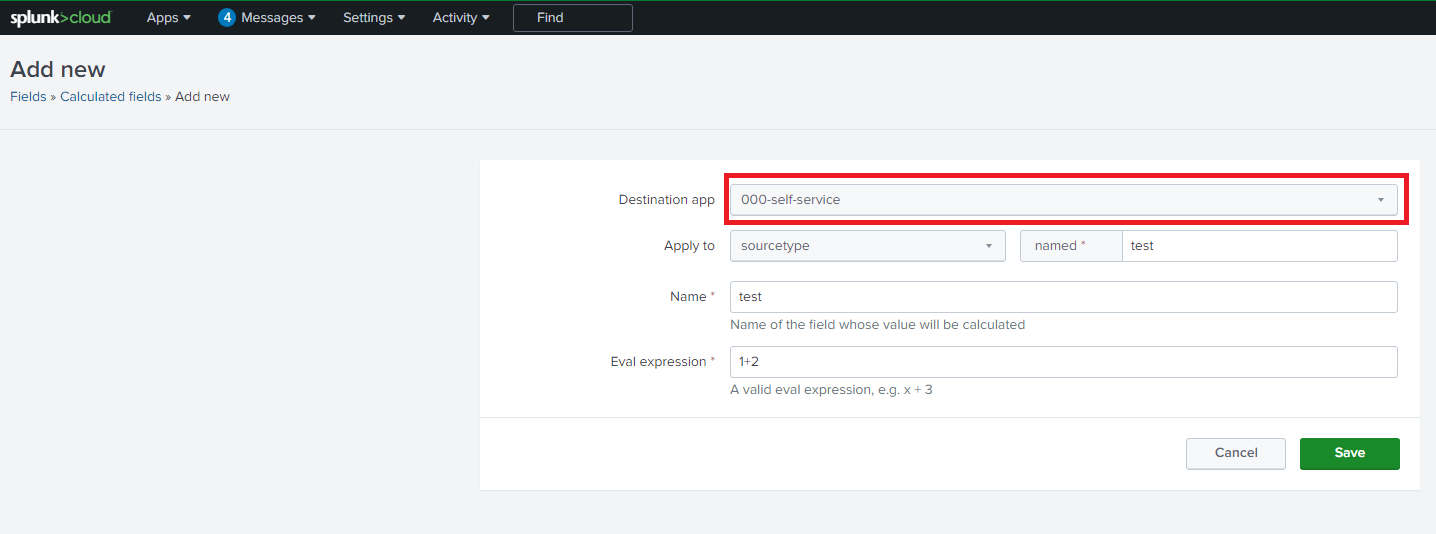Click the 'Apply to' label
The image size is (1436, 534).
click(690, 246)
